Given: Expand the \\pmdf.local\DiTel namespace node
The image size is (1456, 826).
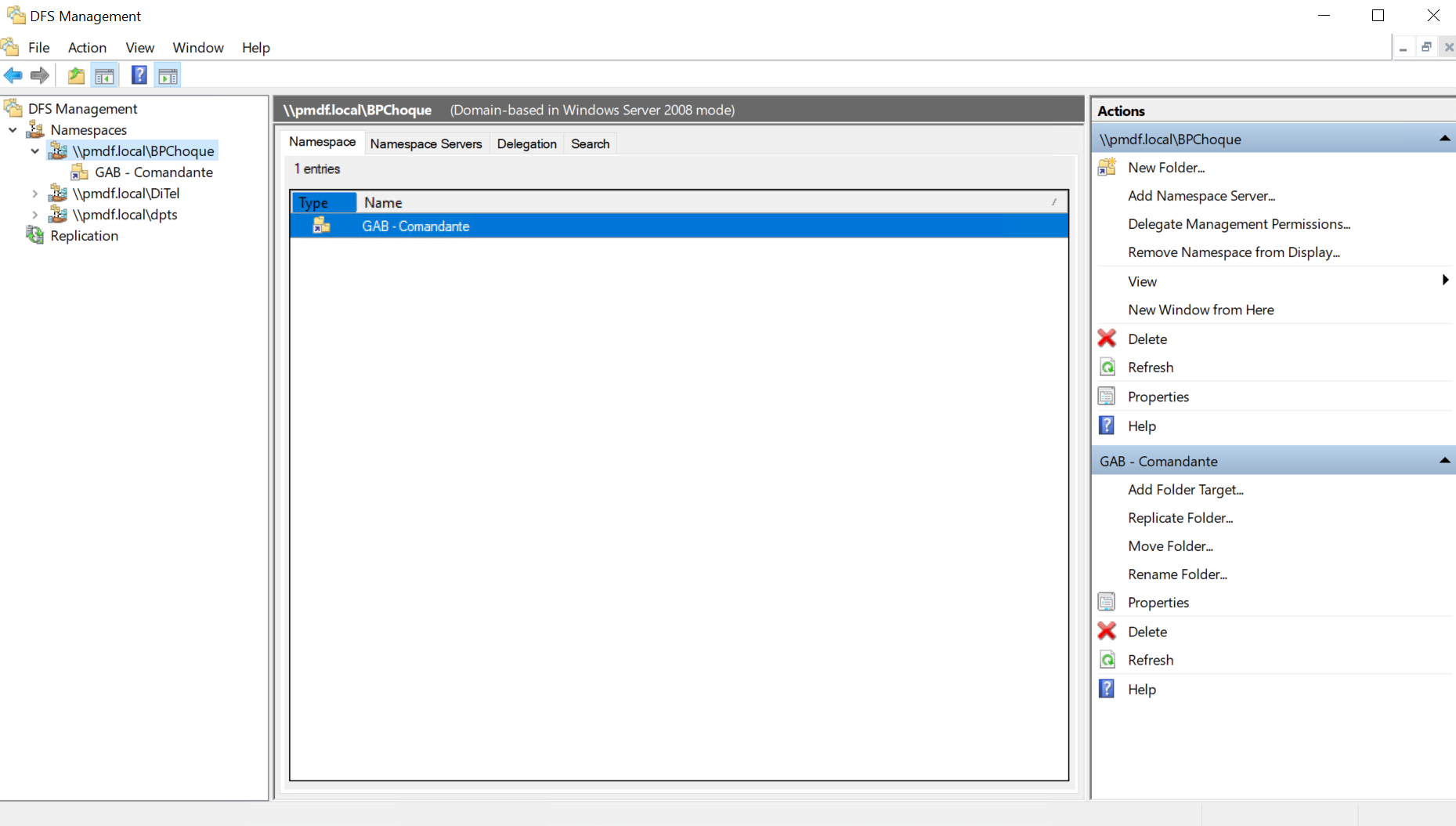Looking at the screenshot, I should 34,193.
